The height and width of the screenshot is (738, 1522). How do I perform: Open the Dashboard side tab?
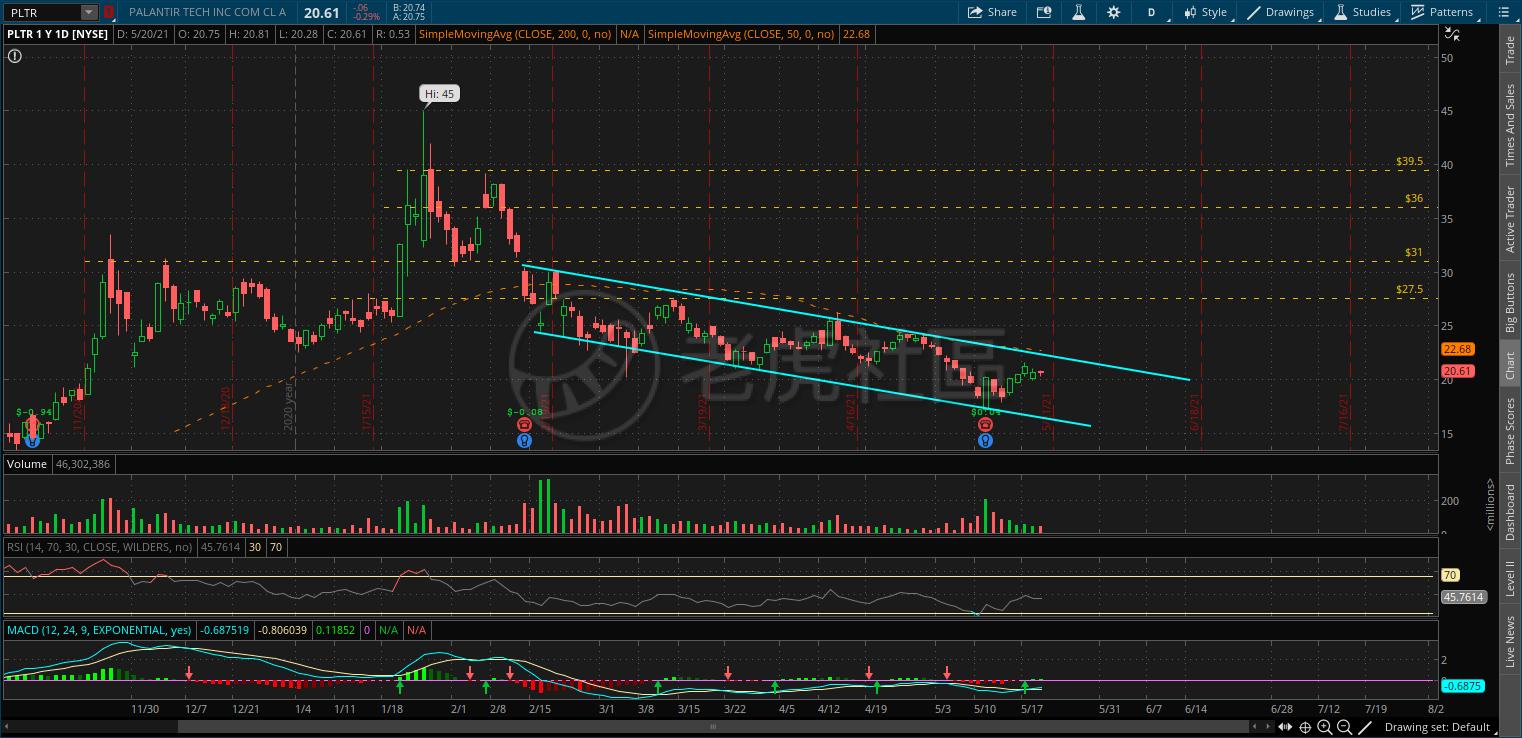(1510, 514)
